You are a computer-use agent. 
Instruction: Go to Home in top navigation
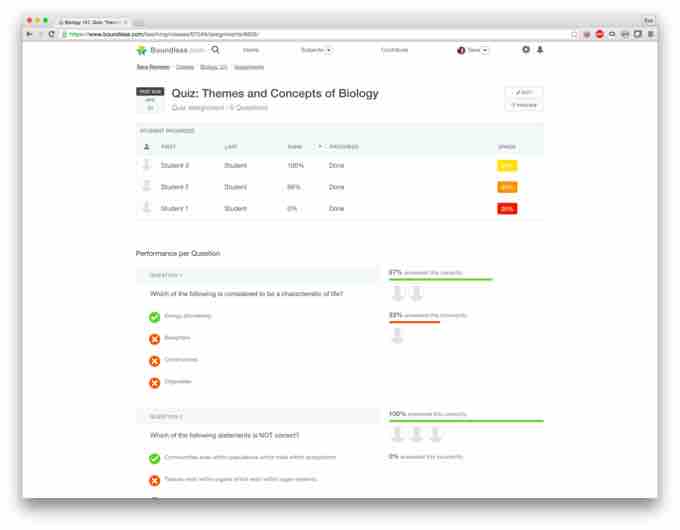click(250, 50)
